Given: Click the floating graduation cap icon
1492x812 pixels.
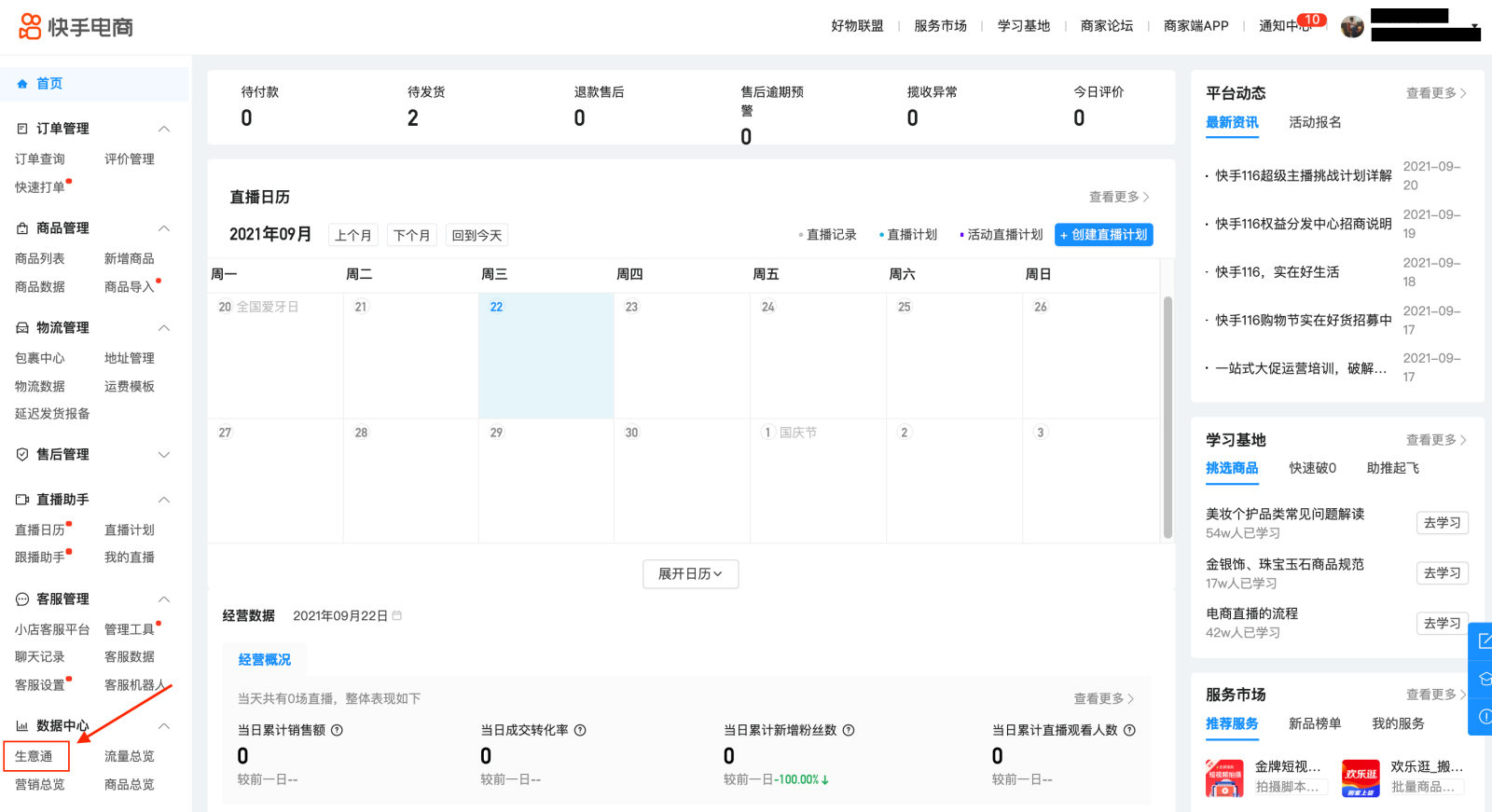Looking at the screenshot, I should click(1484, 679).
